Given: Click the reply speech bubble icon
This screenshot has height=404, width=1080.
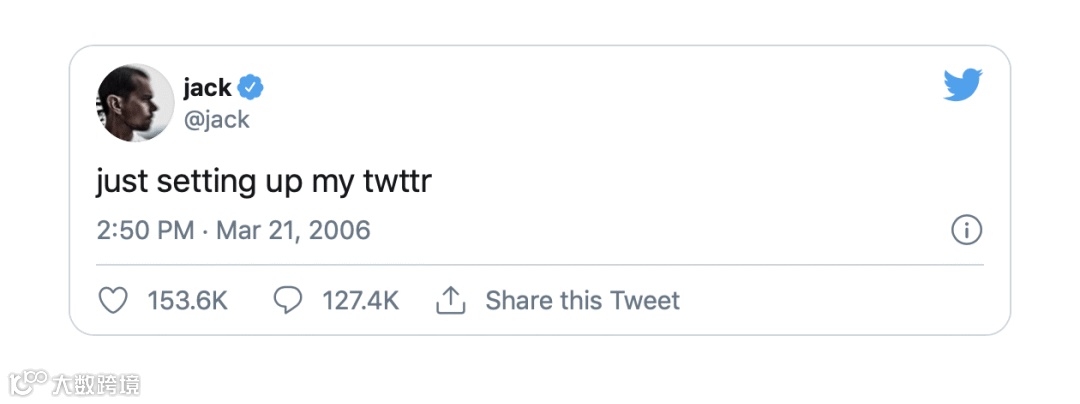Looking at the screenshot, I should click(x=288, y=300).
